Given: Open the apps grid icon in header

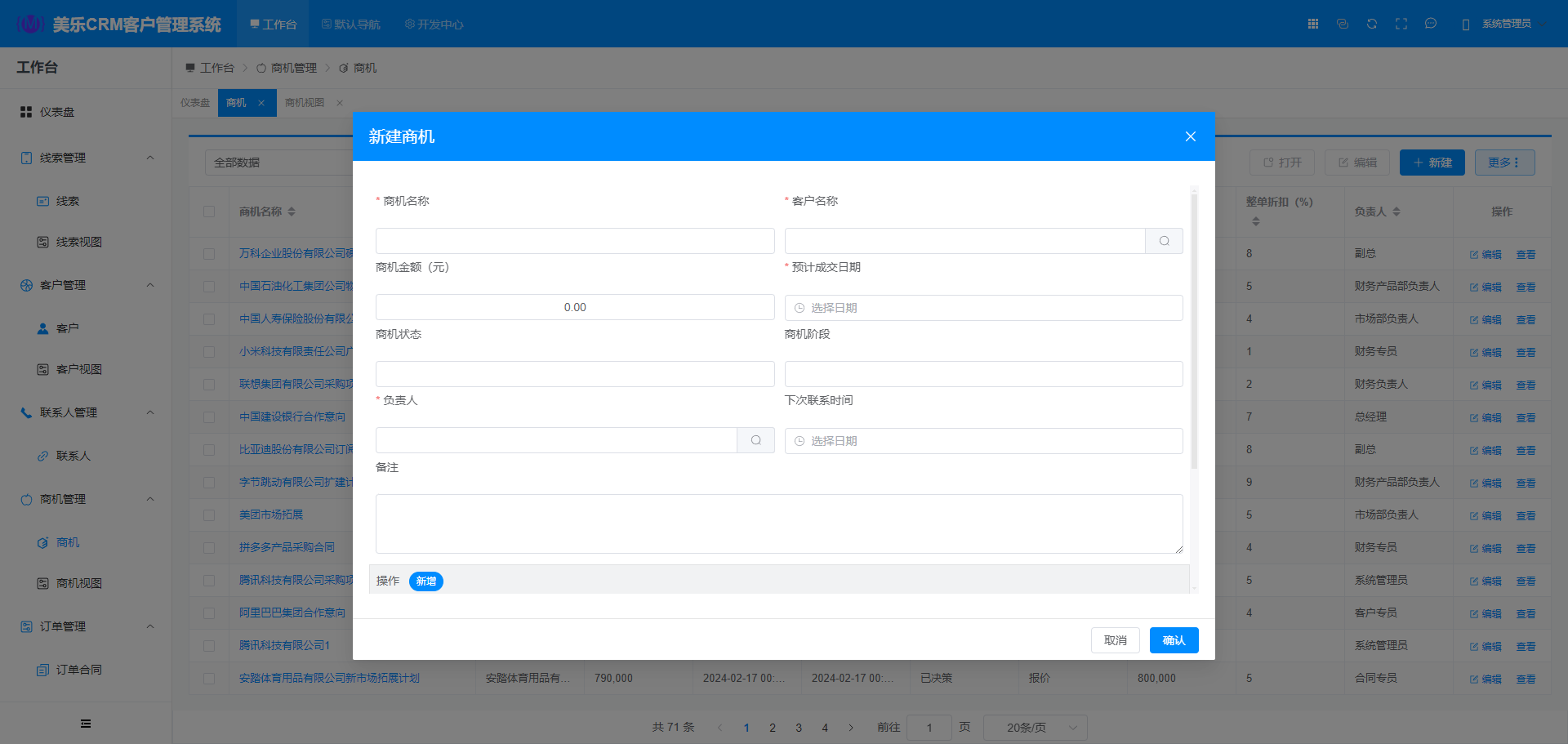Looking at the screenshot, I should click(x=1313, y=24).
